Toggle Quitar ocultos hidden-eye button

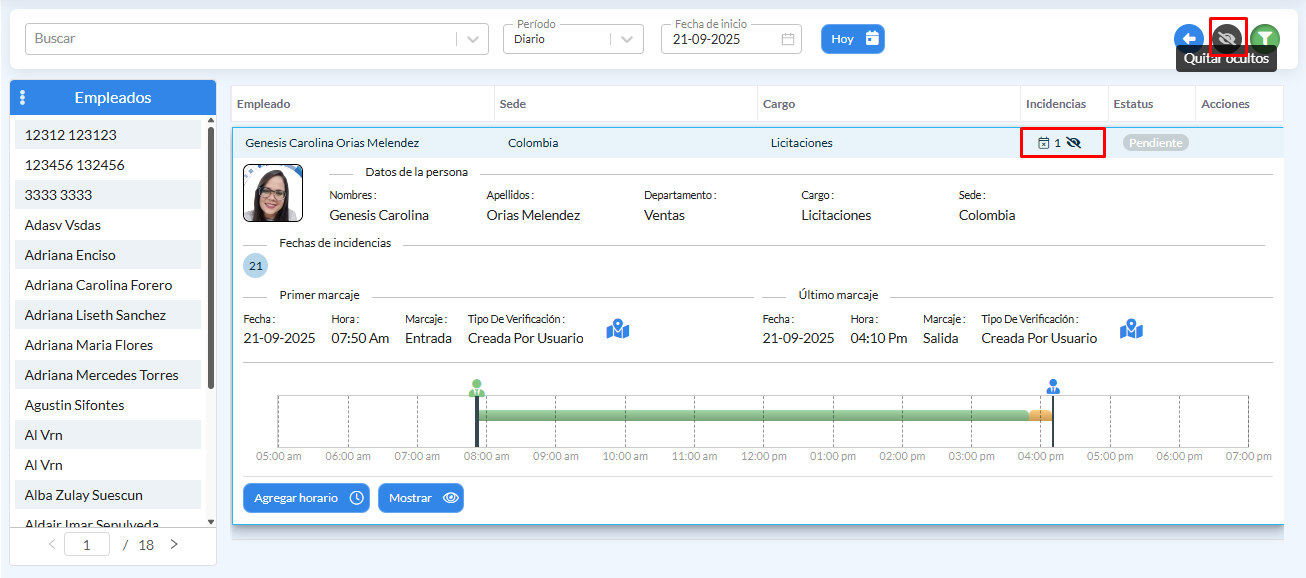(1227, 39)
